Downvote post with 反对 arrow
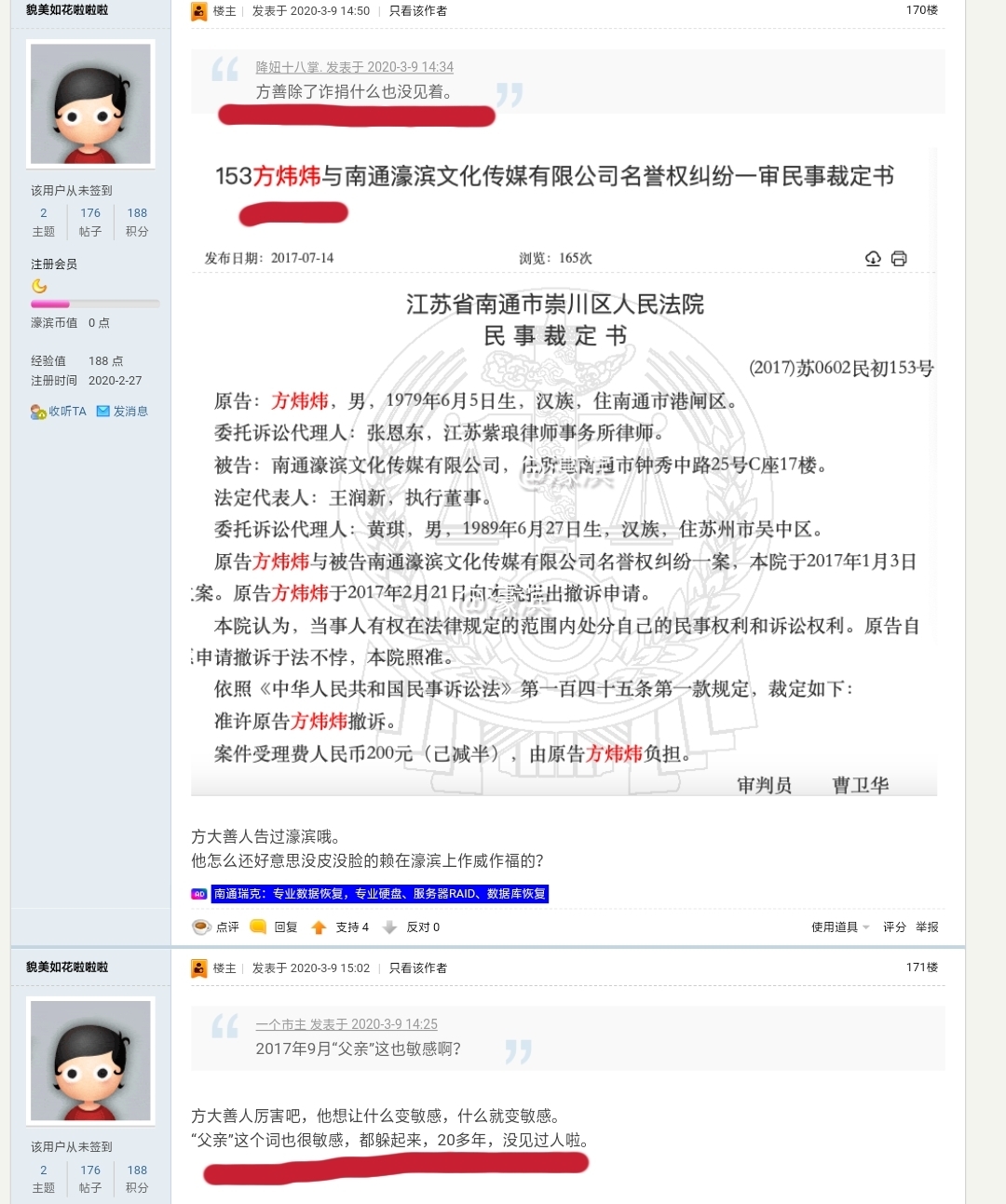This screenshot has width=1006, height=1204. [390, 927]
